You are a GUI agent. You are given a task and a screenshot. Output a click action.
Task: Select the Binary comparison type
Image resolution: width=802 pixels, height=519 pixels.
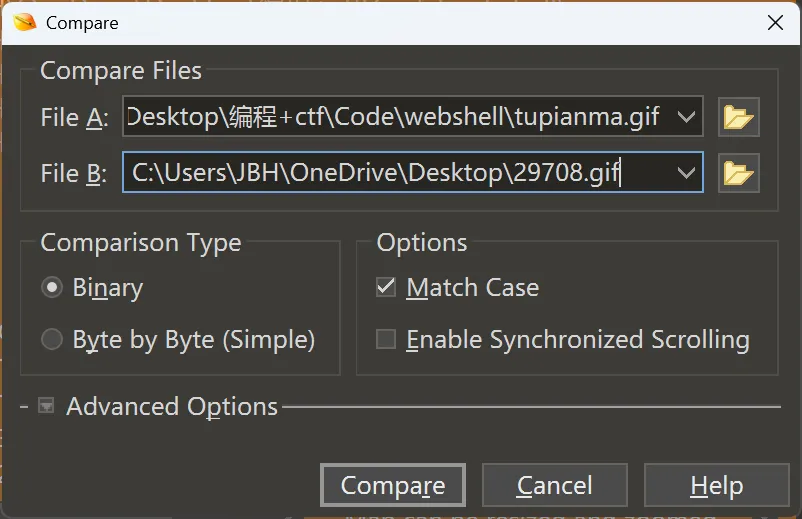tap(52, 288)
